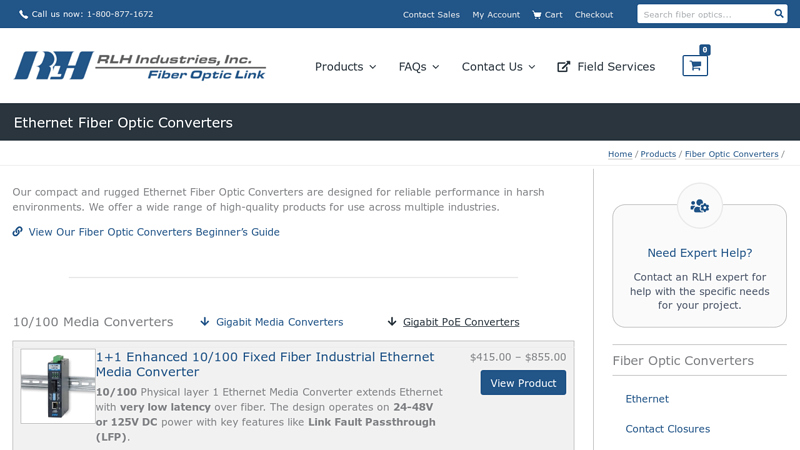Click in the Search fiber optics field
The height and width of the screenshot is (450, 800).
pos(702,14)
